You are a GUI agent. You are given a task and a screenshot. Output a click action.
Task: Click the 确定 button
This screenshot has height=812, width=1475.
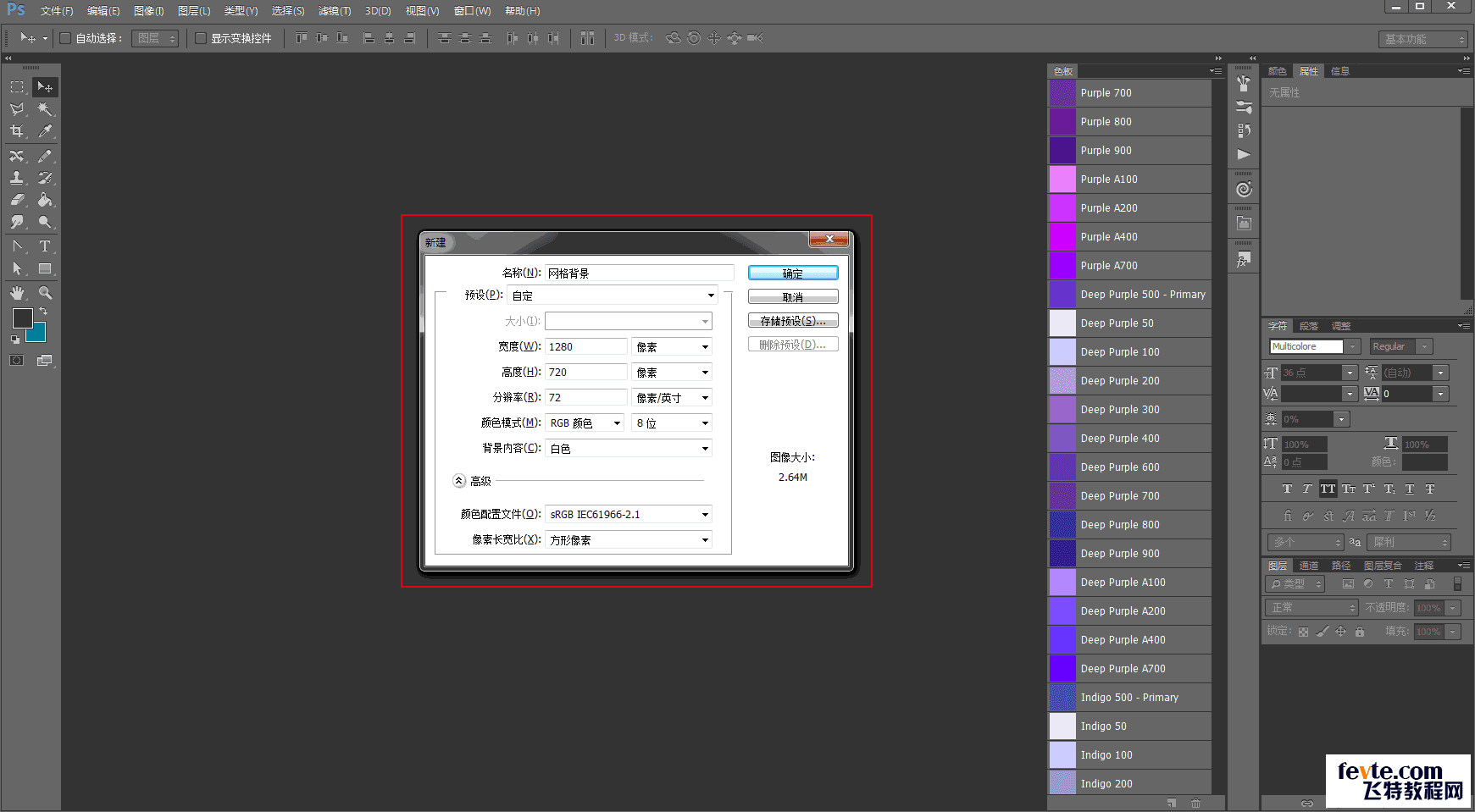coord(792,273)
